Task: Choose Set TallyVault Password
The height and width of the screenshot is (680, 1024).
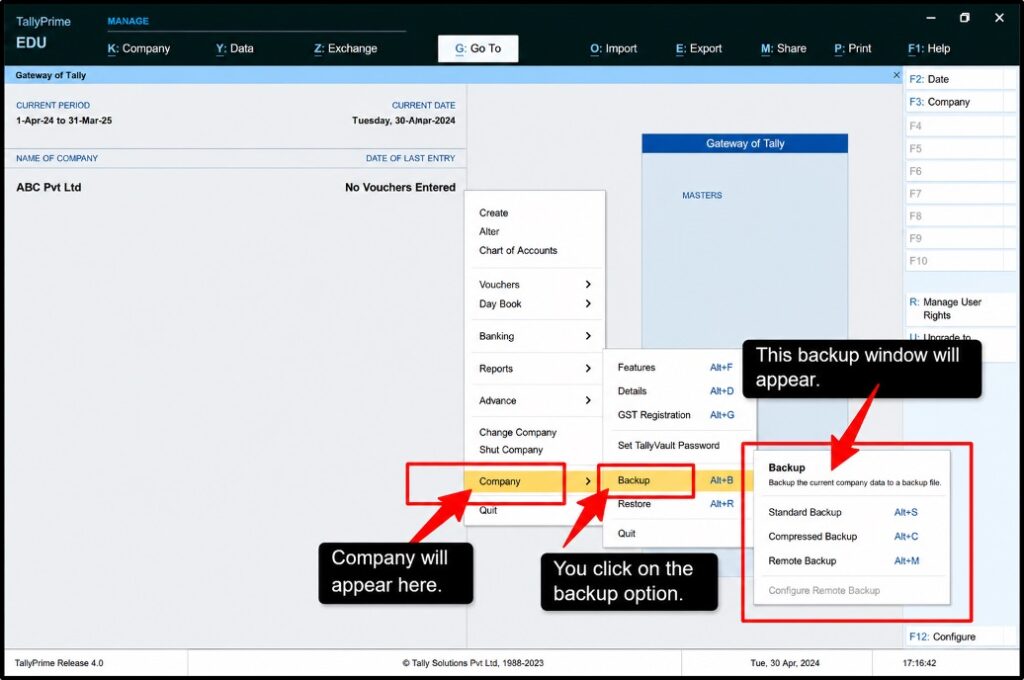Action: (x=669, y=445)
